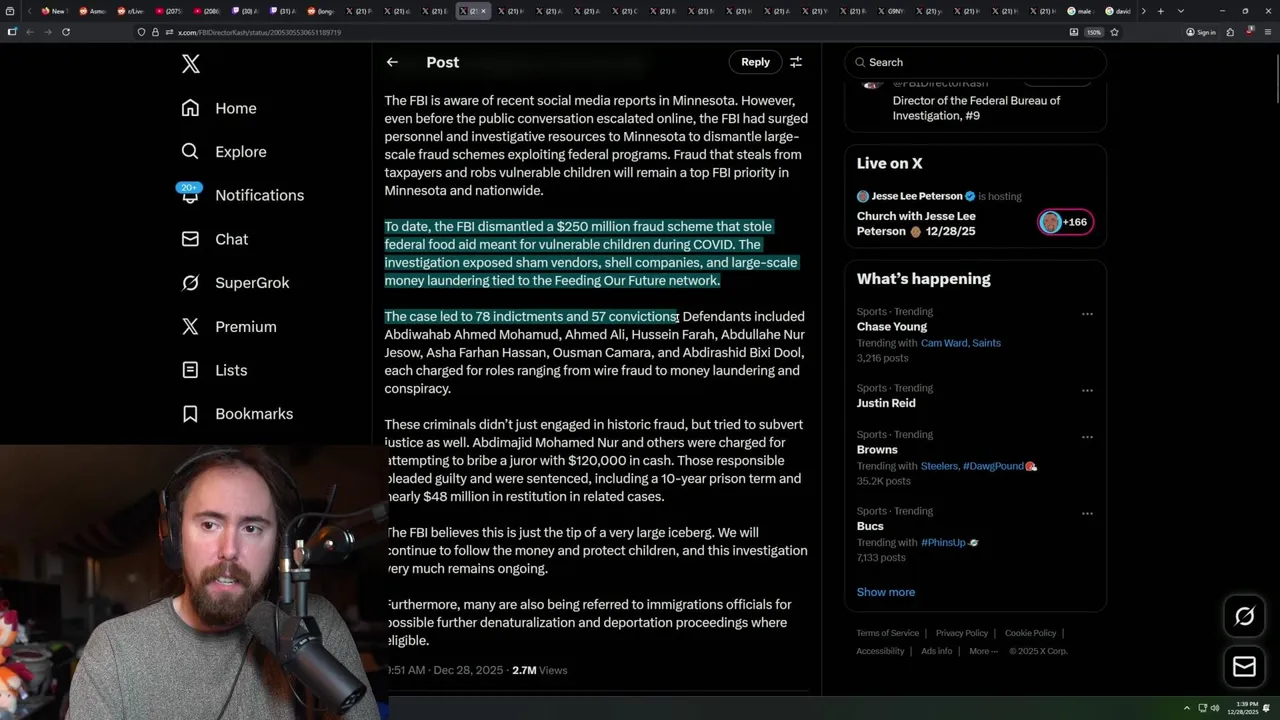Expand the More footer menu

click(x=983, y=651)
